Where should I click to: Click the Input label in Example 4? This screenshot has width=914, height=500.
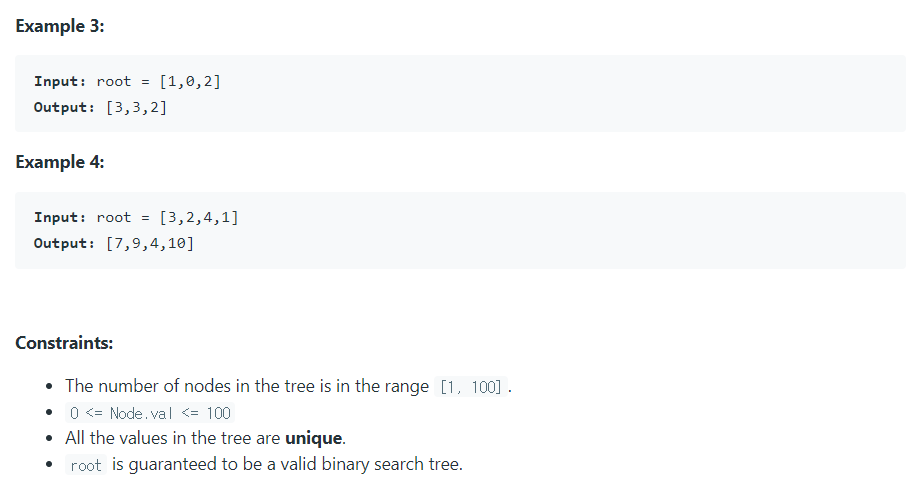(x=60, y=217)
